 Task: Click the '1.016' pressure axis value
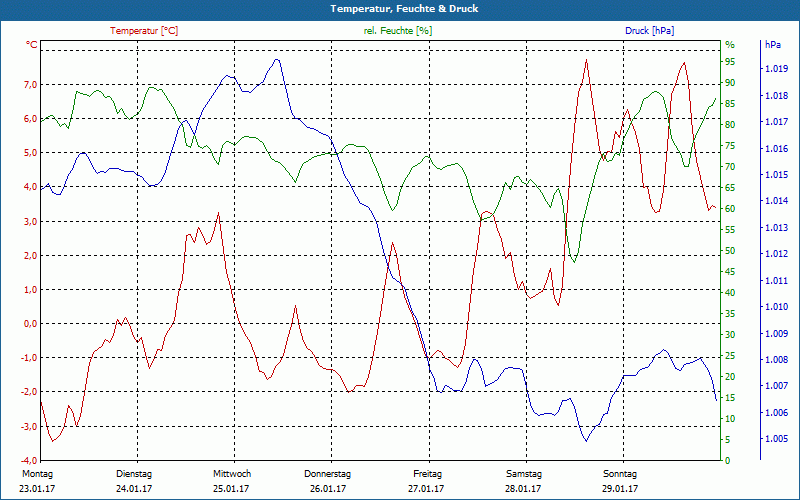coord(777,148)
